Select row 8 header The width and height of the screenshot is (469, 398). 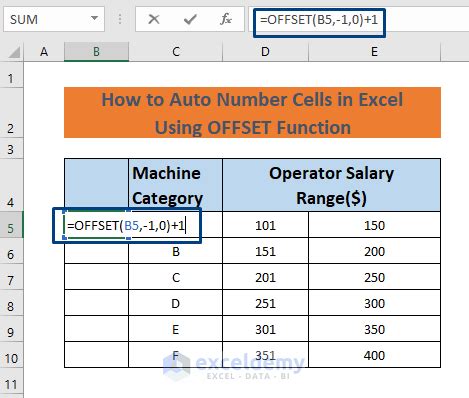coord(12,303)
